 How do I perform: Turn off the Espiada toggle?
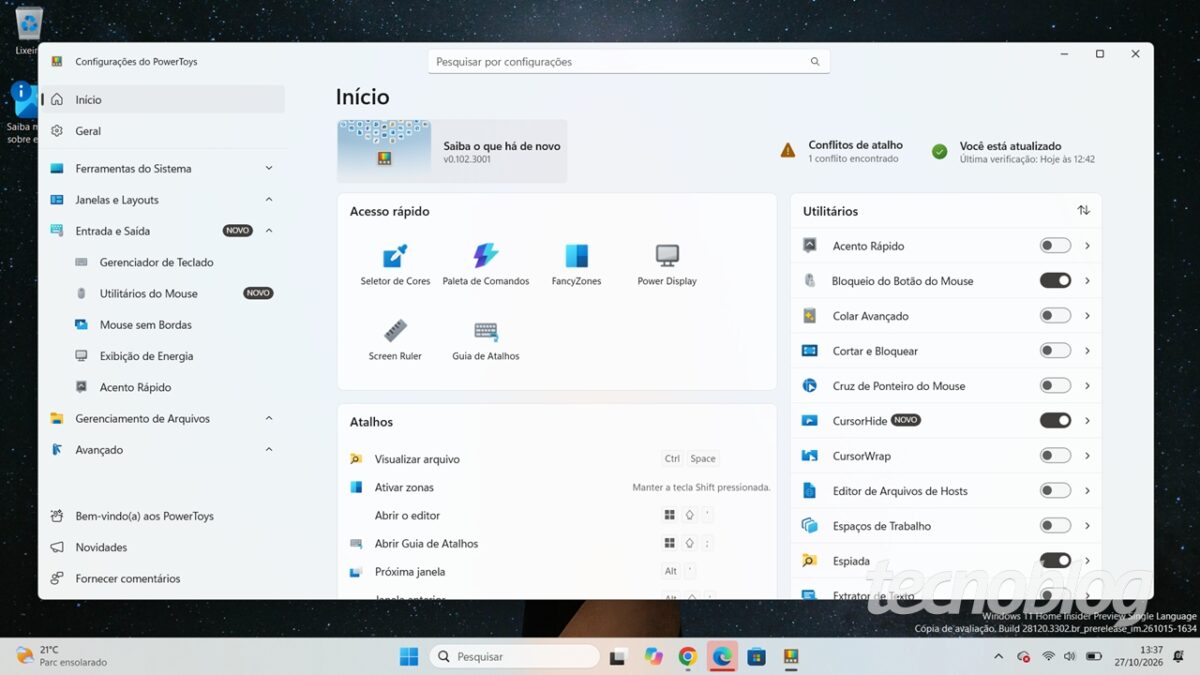click(1055, 561)
